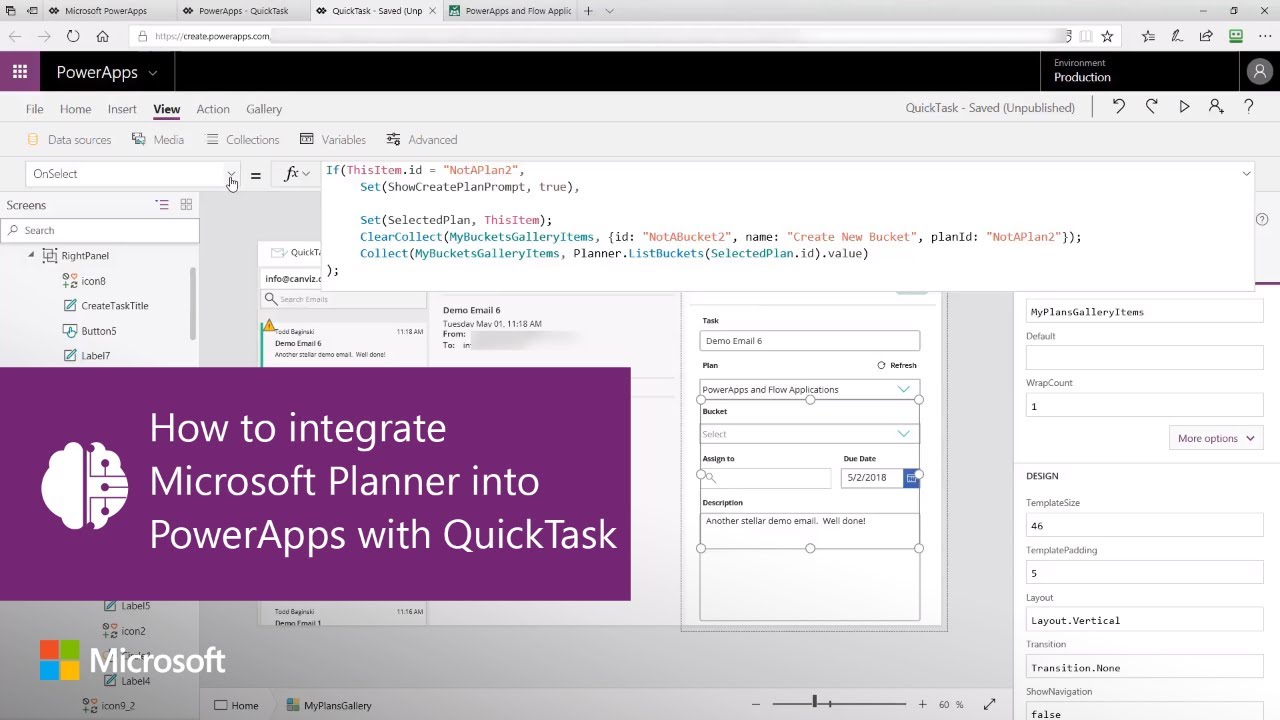Viewport: 1280px width, 720px height.
Task: Open the browser favorites hub
Action: (x=1148, y=36)
